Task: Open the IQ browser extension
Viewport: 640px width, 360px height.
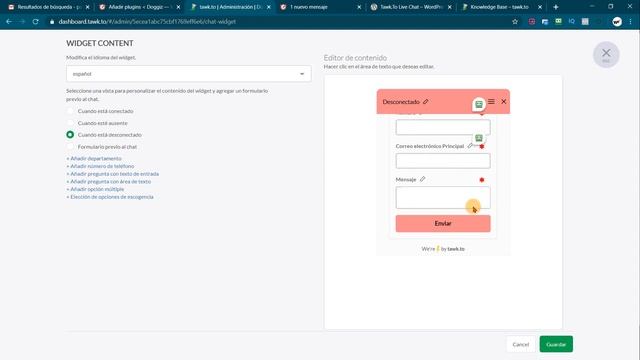Action: point(571,21)
